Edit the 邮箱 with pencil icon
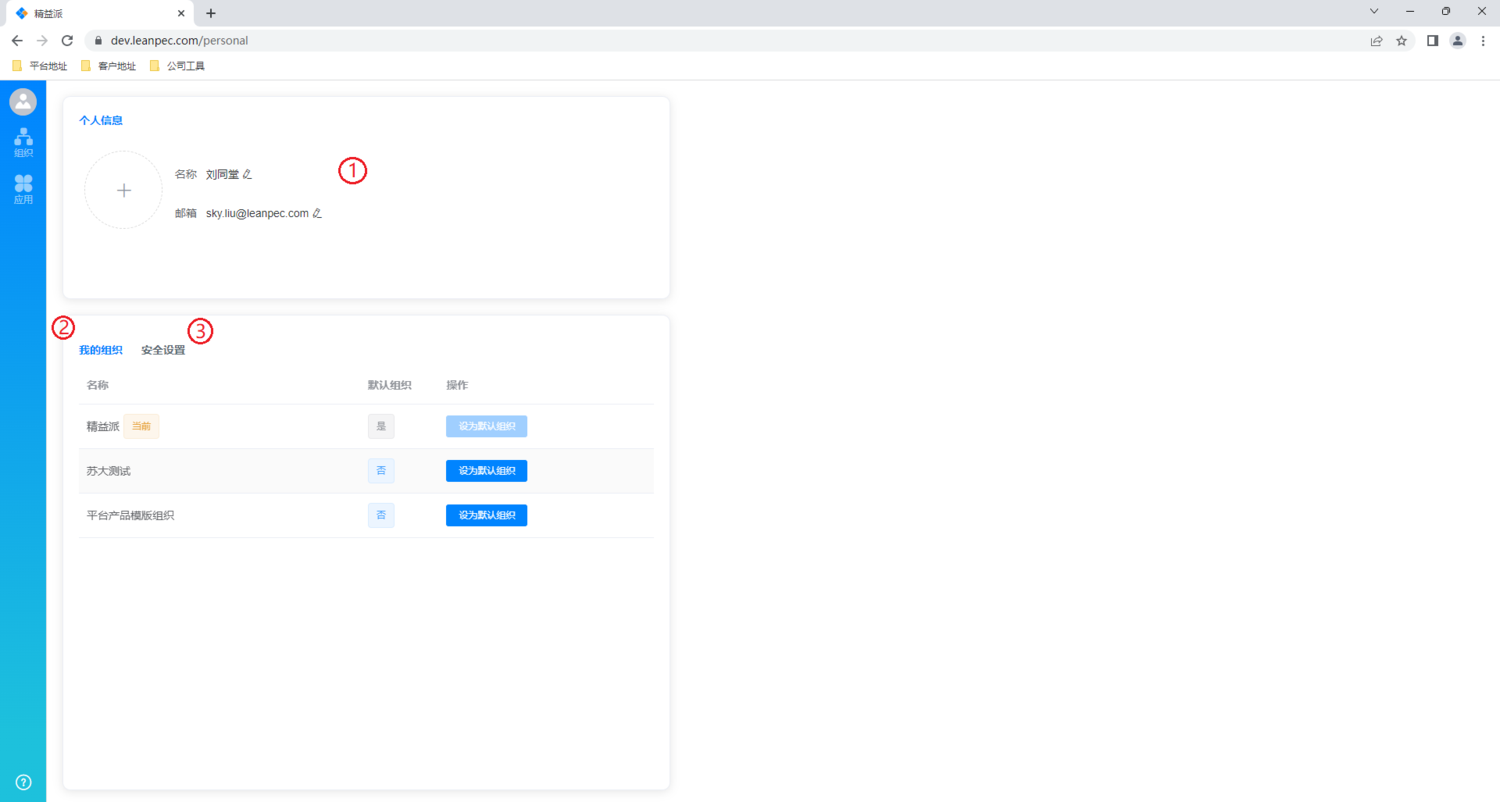Viewport: 1500px width, 802px height. pyautogui.click(x=317, y=213)
